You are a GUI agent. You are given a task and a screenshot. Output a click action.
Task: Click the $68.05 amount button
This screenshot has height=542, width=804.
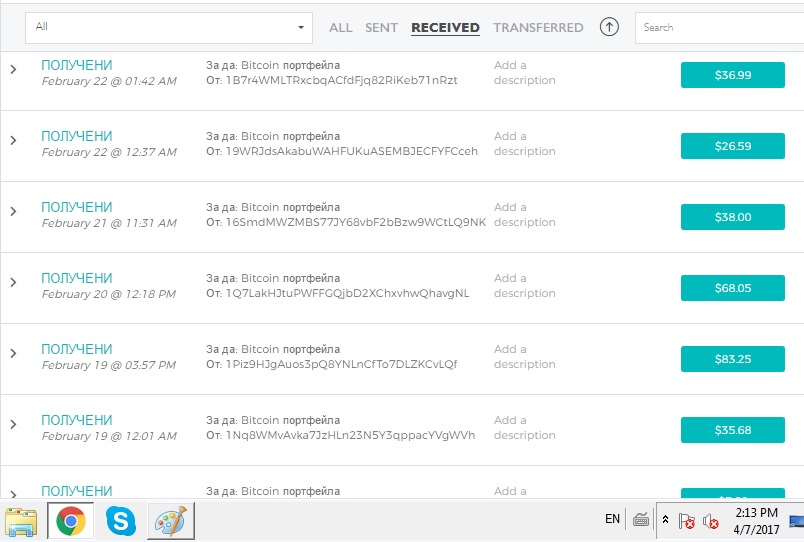tap(733, 288)
